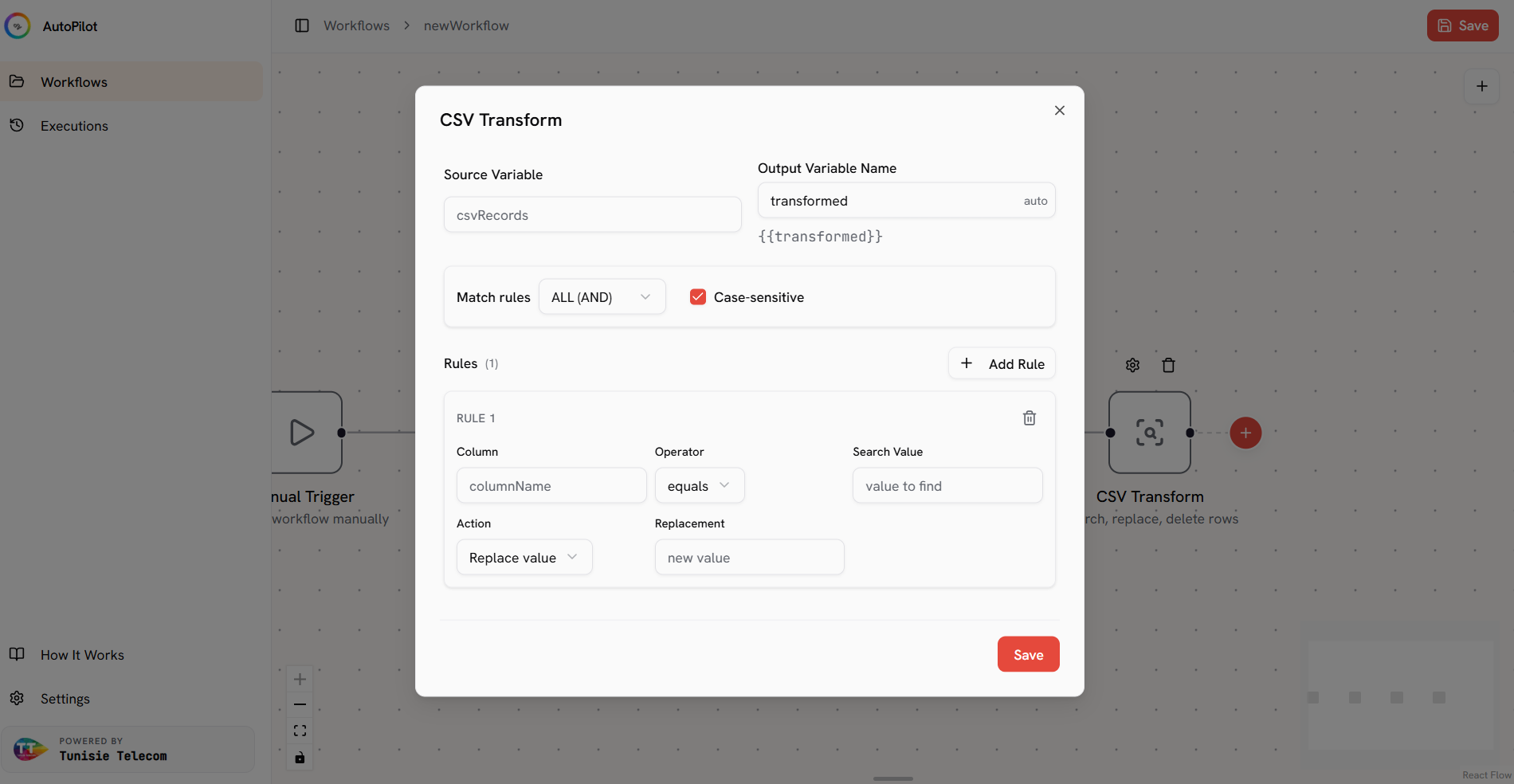Viewport: 1514px width, 784px height.
Task: Click the Column name input field
Action: [551, 486]
